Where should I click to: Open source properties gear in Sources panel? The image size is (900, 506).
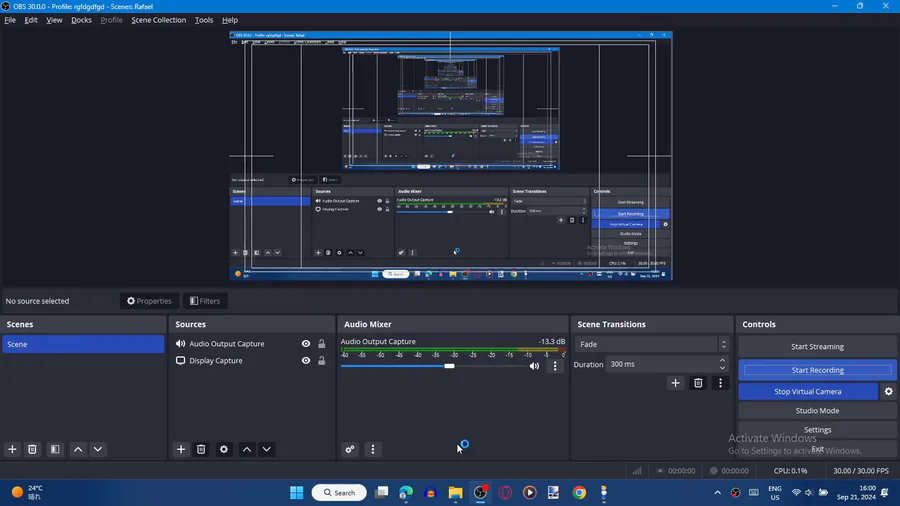coord(224,450)
